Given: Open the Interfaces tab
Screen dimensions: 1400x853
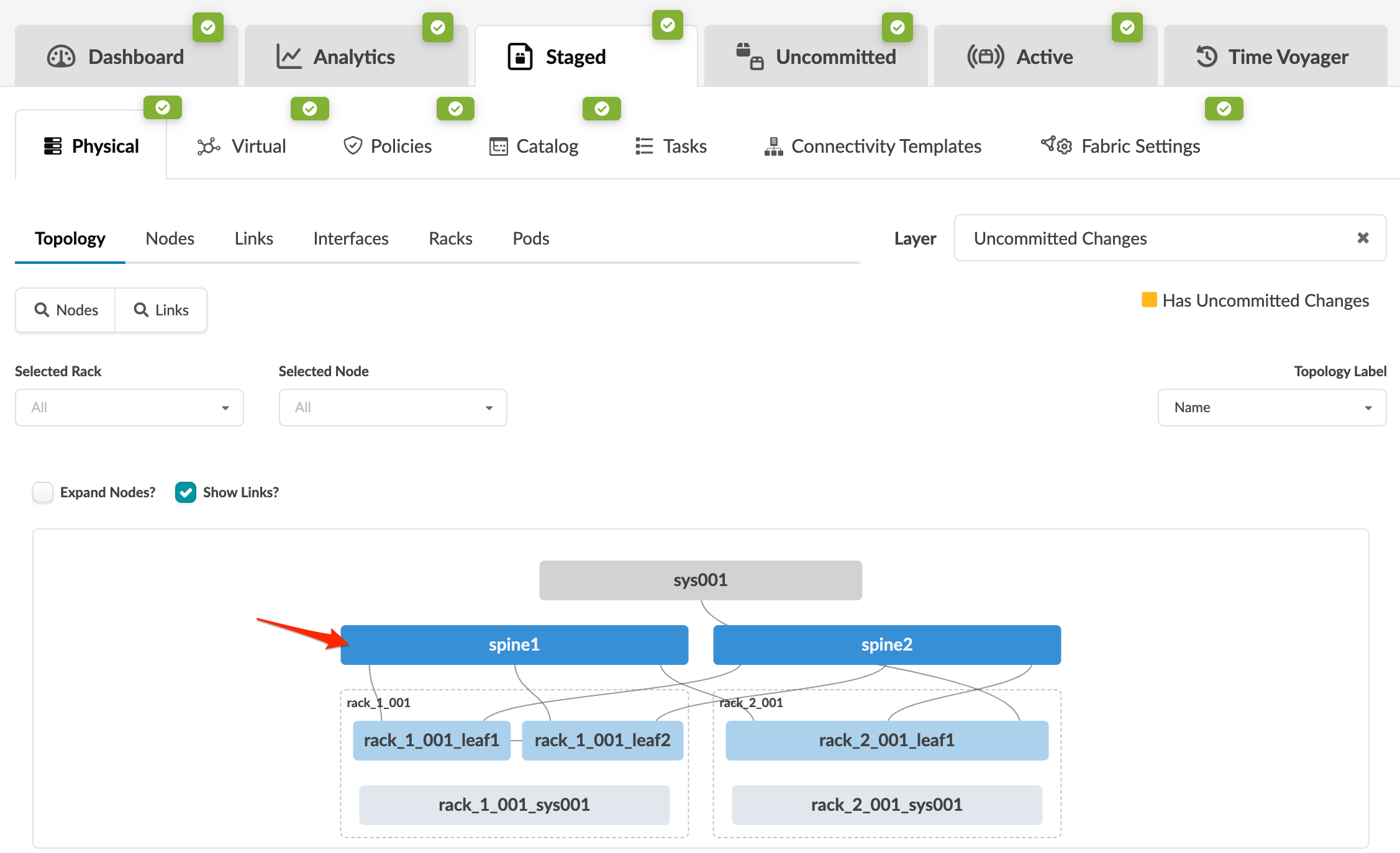Looking at the screenshot, I should tap(350, 238).
